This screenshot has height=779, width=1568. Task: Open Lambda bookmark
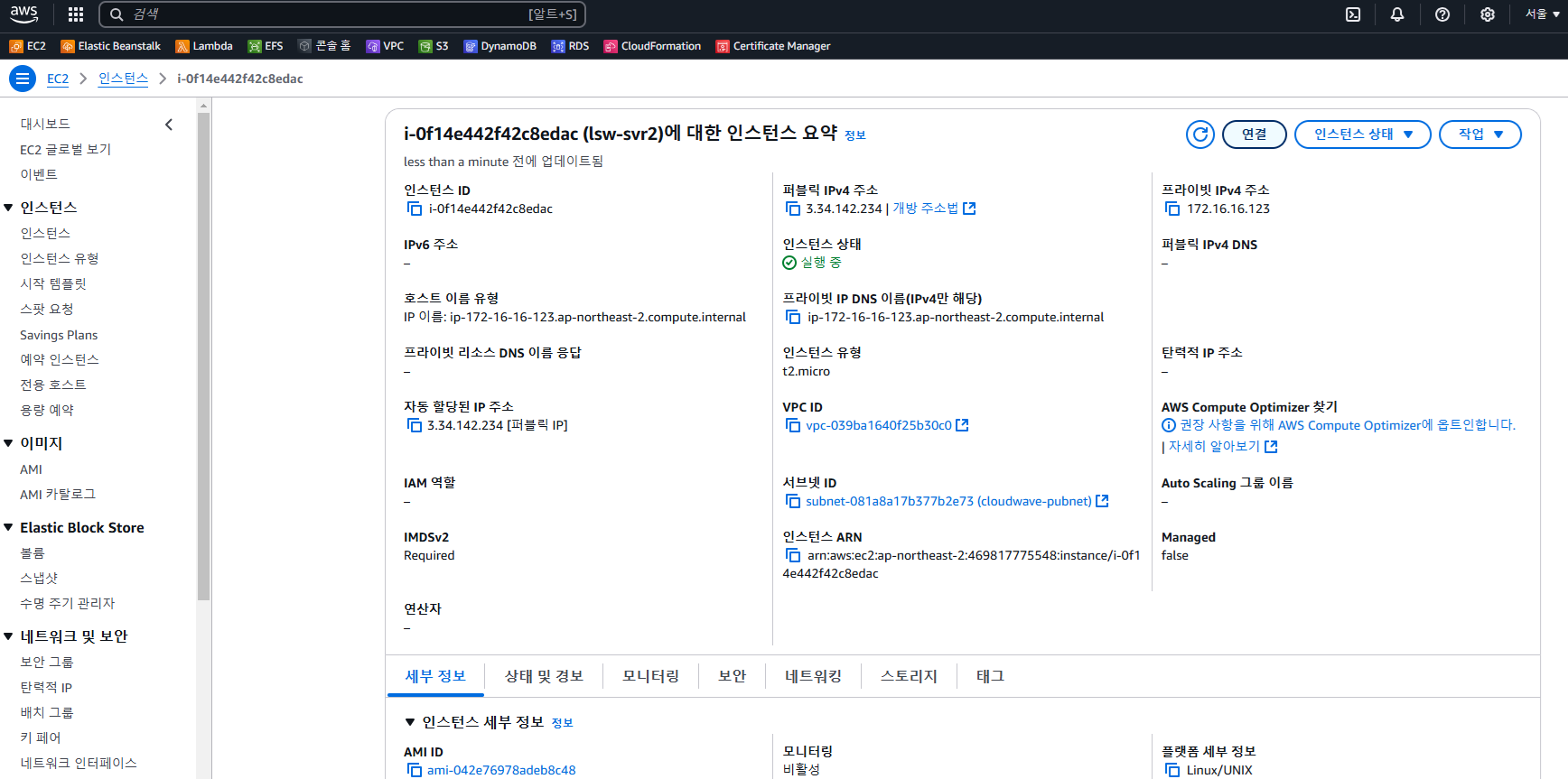pos(204,46)
